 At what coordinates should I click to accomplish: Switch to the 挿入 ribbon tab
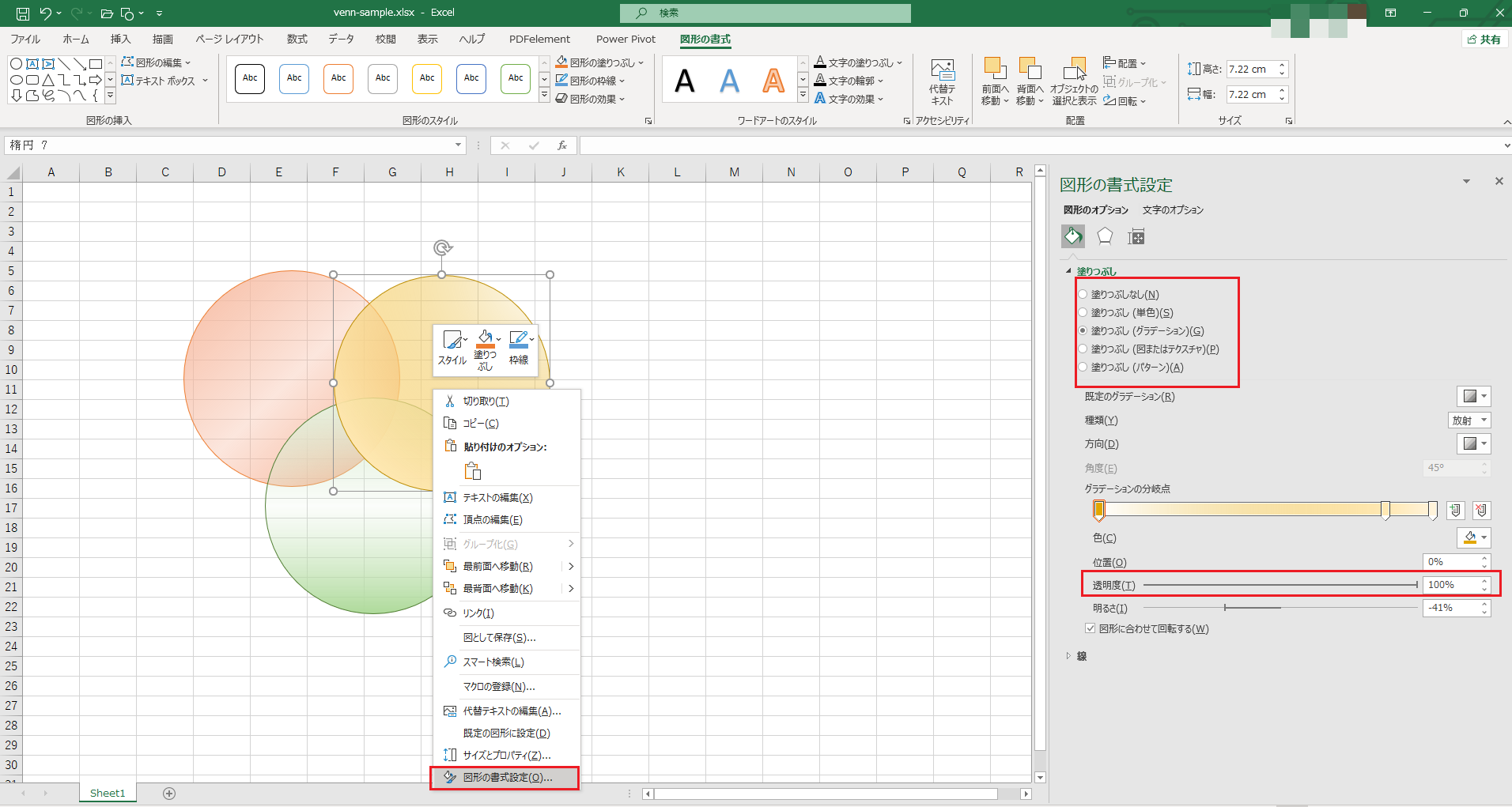(x=120, y=39)
